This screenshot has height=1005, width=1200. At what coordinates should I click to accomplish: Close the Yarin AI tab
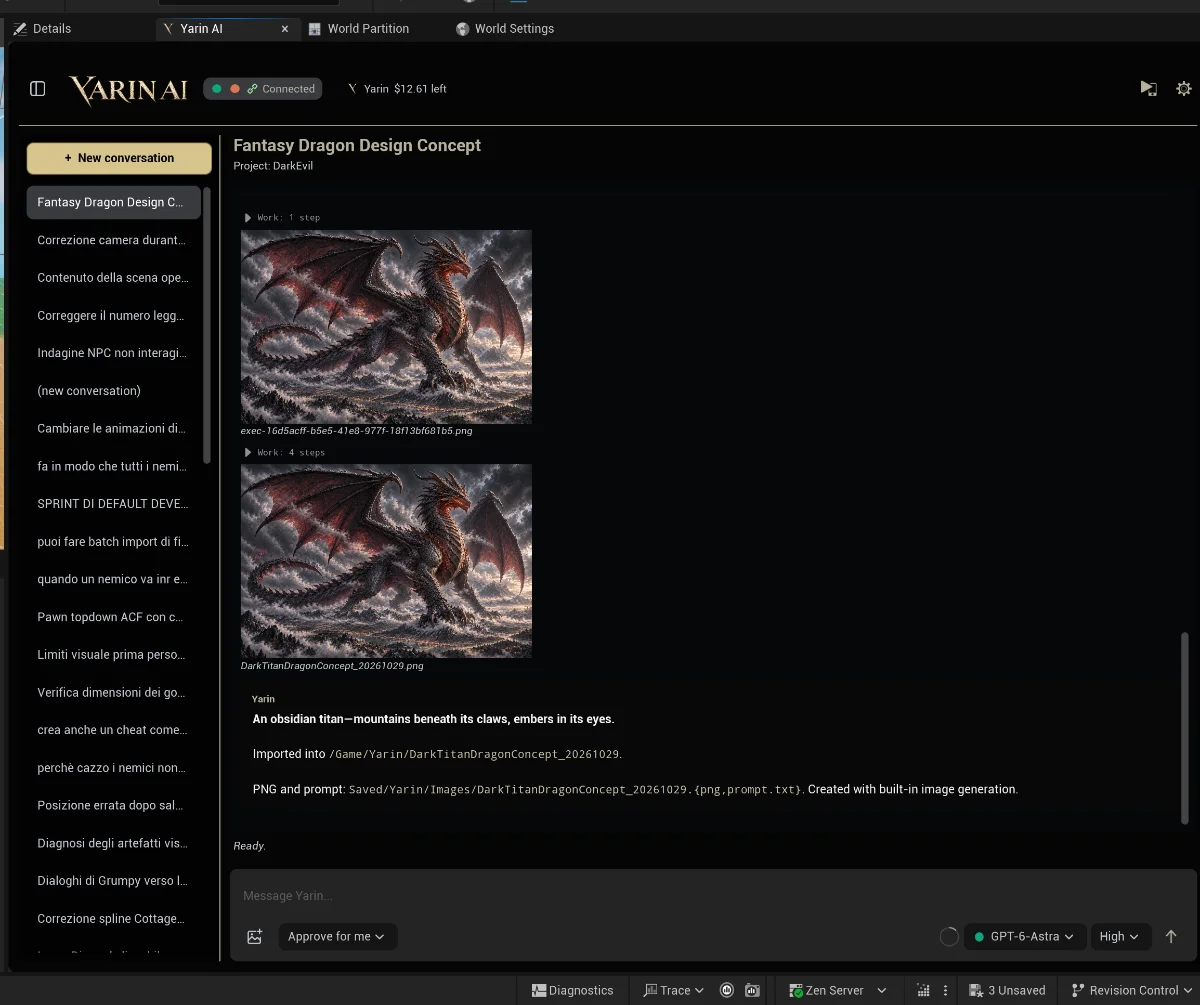tap(285, 29)
